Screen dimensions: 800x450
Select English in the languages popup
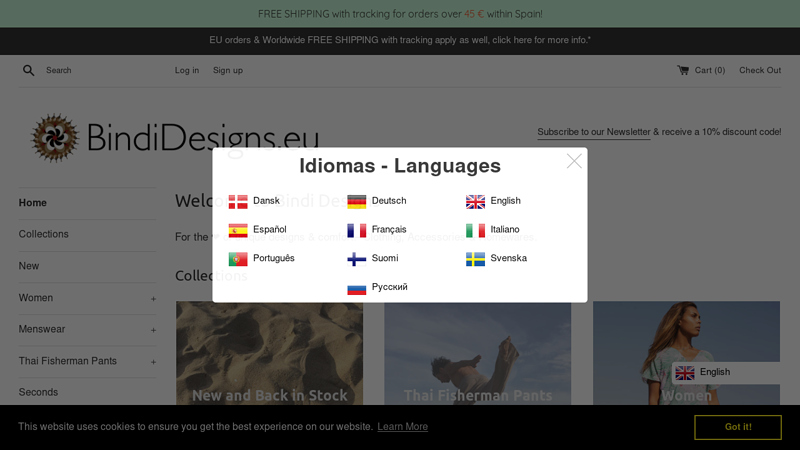(506, 201)
